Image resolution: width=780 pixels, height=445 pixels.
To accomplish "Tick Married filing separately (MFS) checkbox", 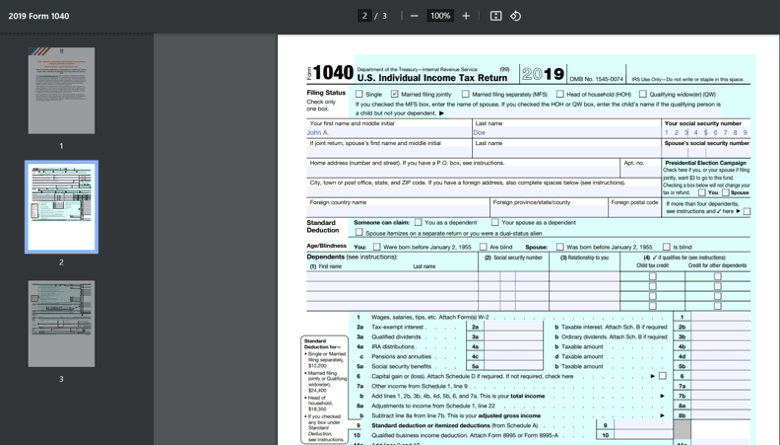I will (465, 94).
